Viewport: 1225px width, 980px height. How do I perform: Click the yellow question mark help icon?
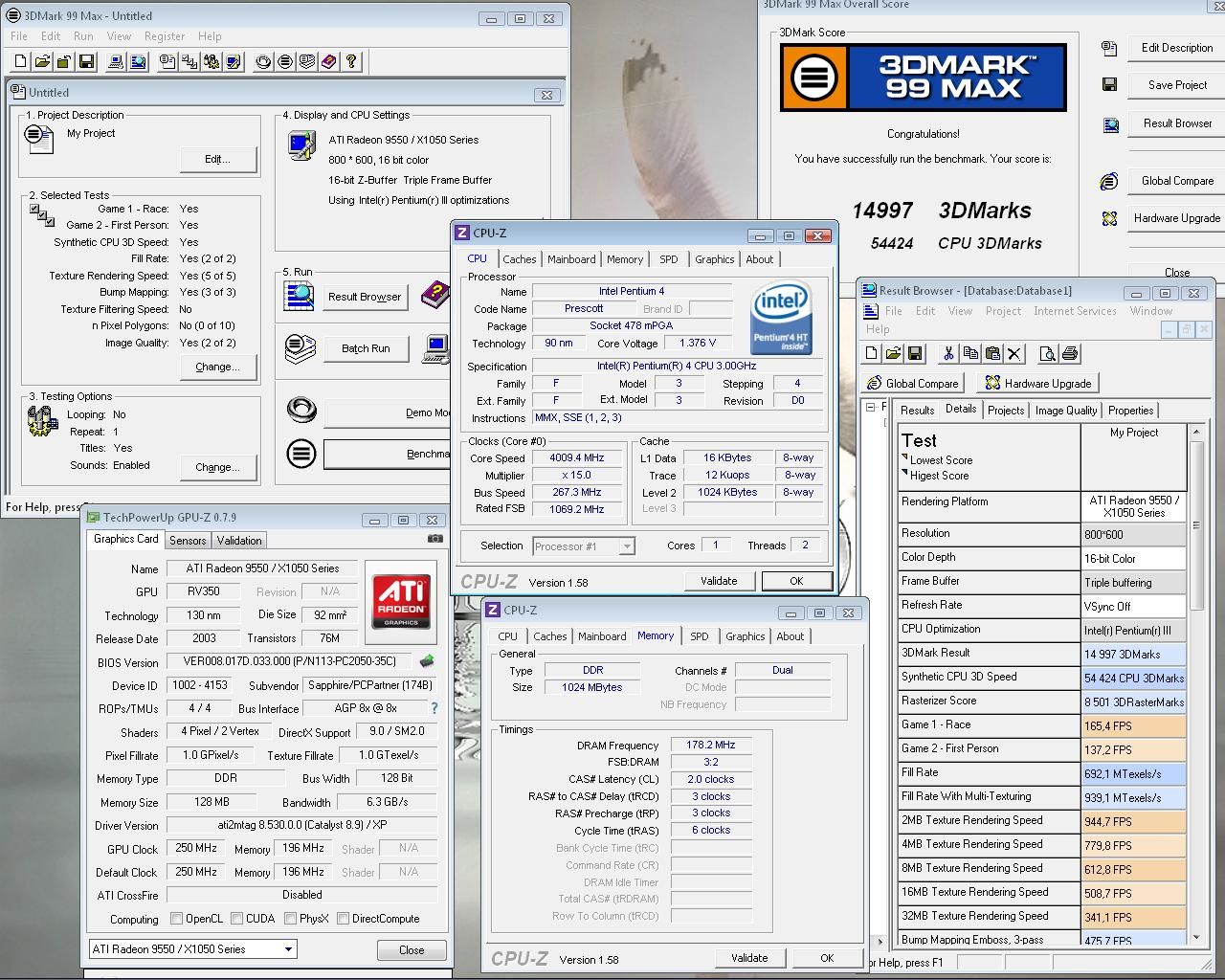pos(351,62)
